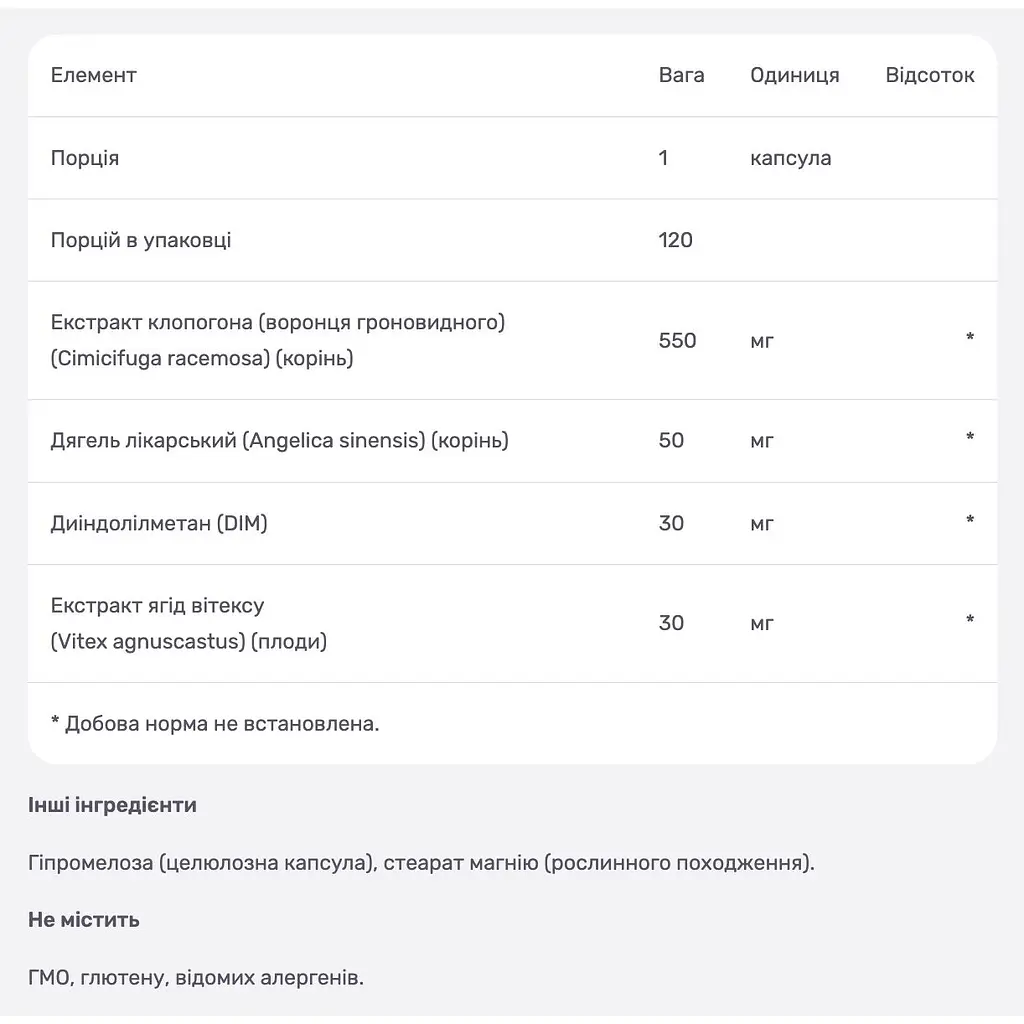This screenshot has width=1024, height=1024.
Task: Click the 'Інші інгредієнти' heading
Action: [112, 805]
